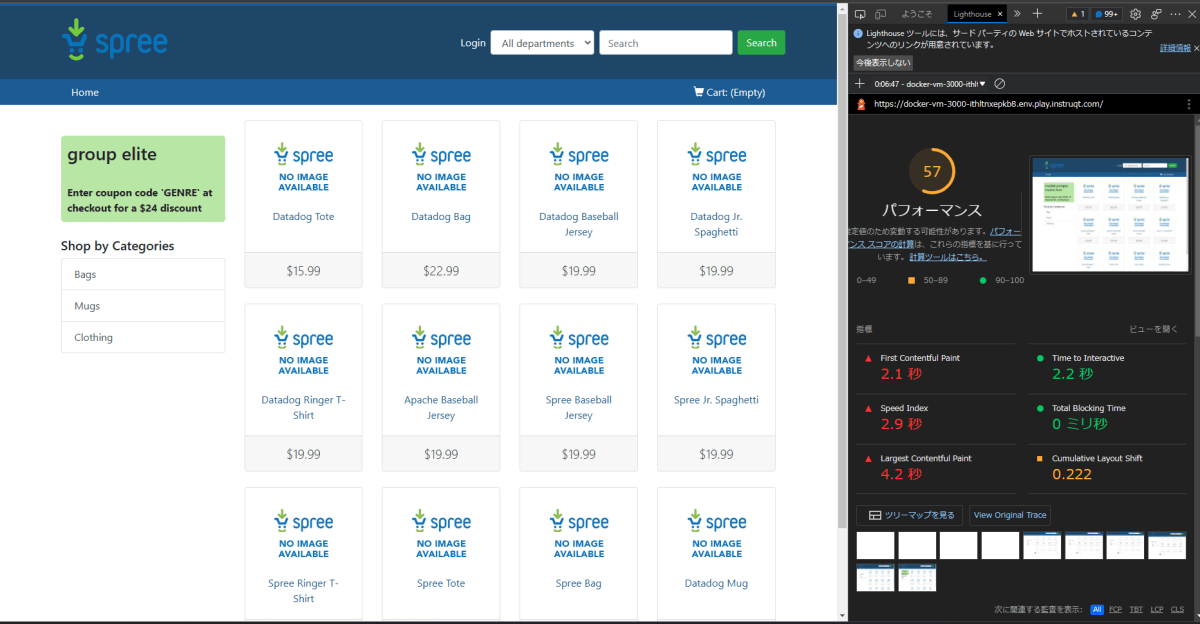Open the Datadog Baseball Jersey product

tap(579, 224)
